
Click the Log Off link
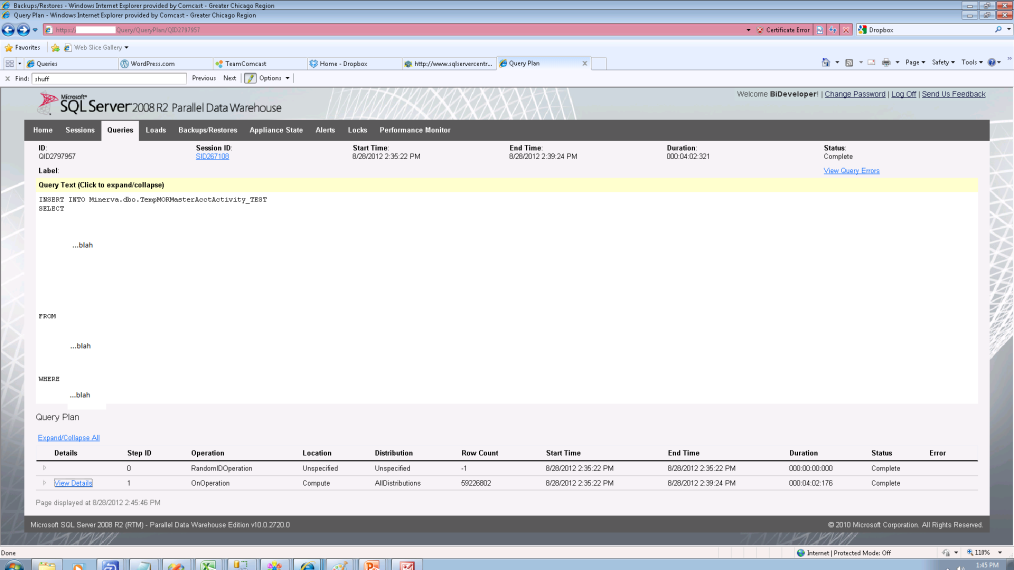pyautogui.click(x=903, y=94)
